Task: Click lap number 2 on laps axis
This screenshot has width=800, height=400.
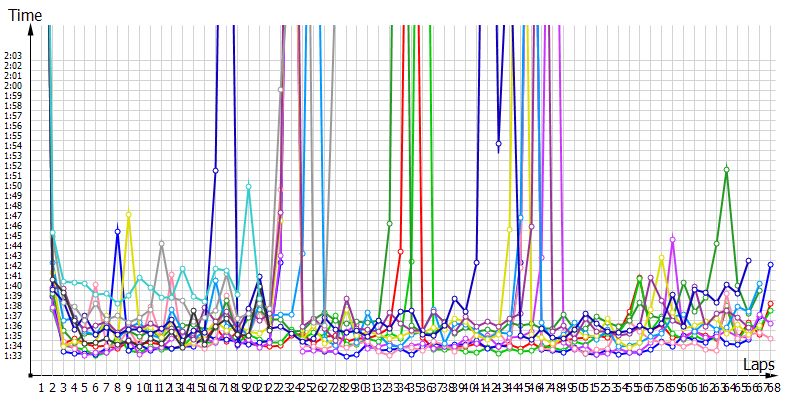Action: click(x=52, y=387)
